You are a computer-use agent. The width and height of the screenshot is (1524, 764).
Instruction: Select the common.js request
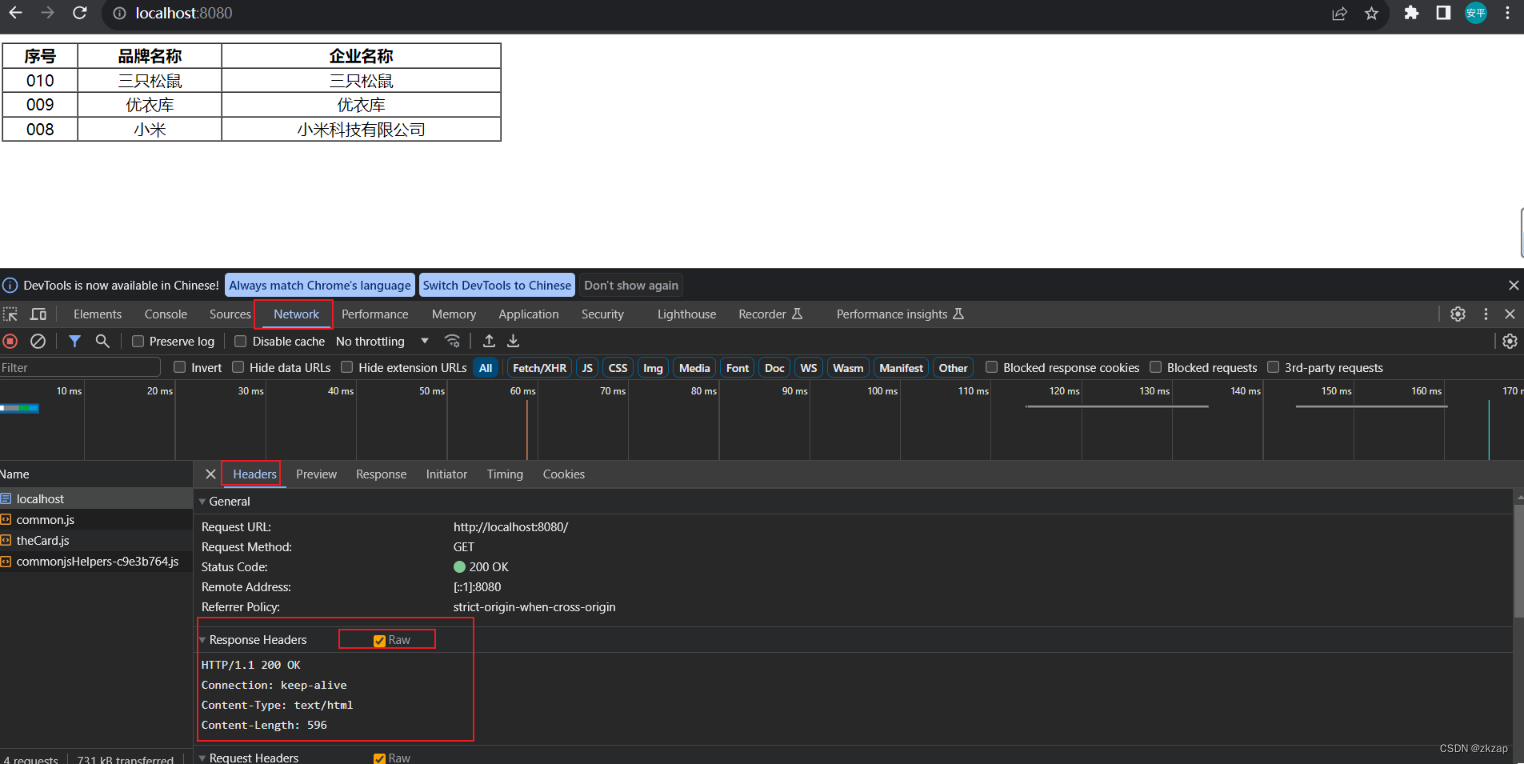pyautogui.click(x=96, y=520)
